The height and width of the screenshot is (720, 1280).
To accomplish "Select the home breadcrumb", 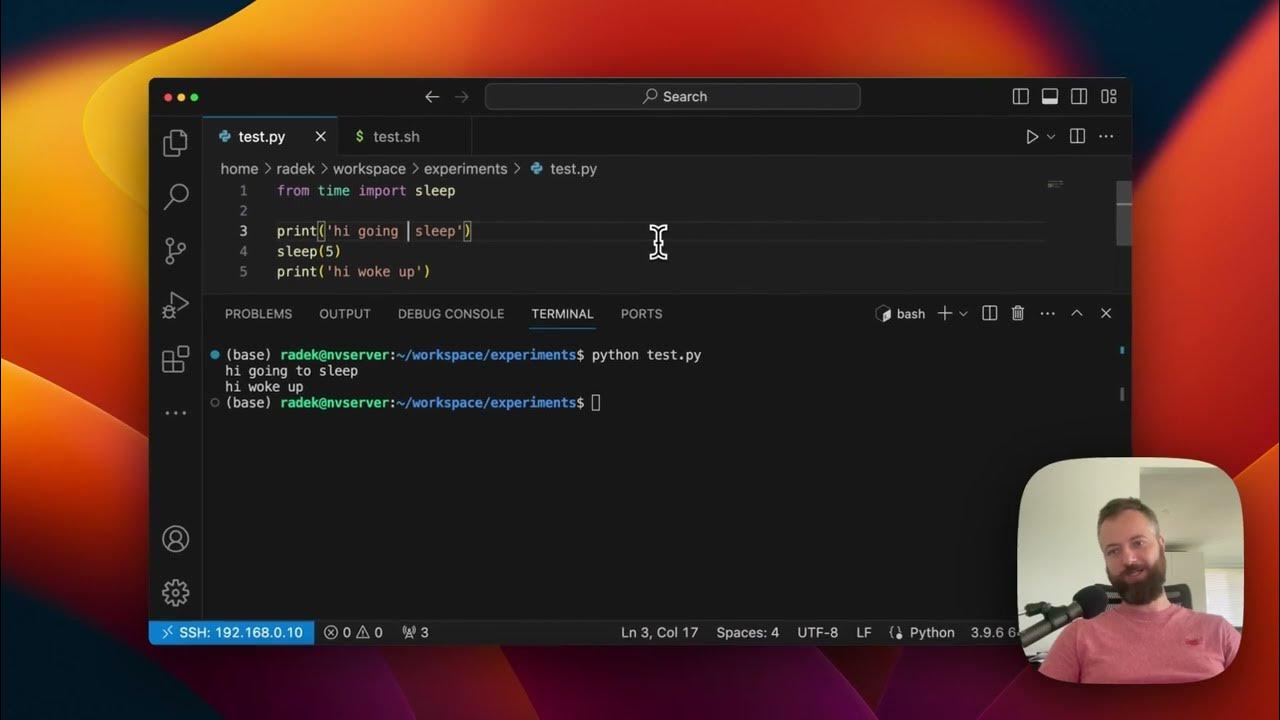I will pos(239,169).
